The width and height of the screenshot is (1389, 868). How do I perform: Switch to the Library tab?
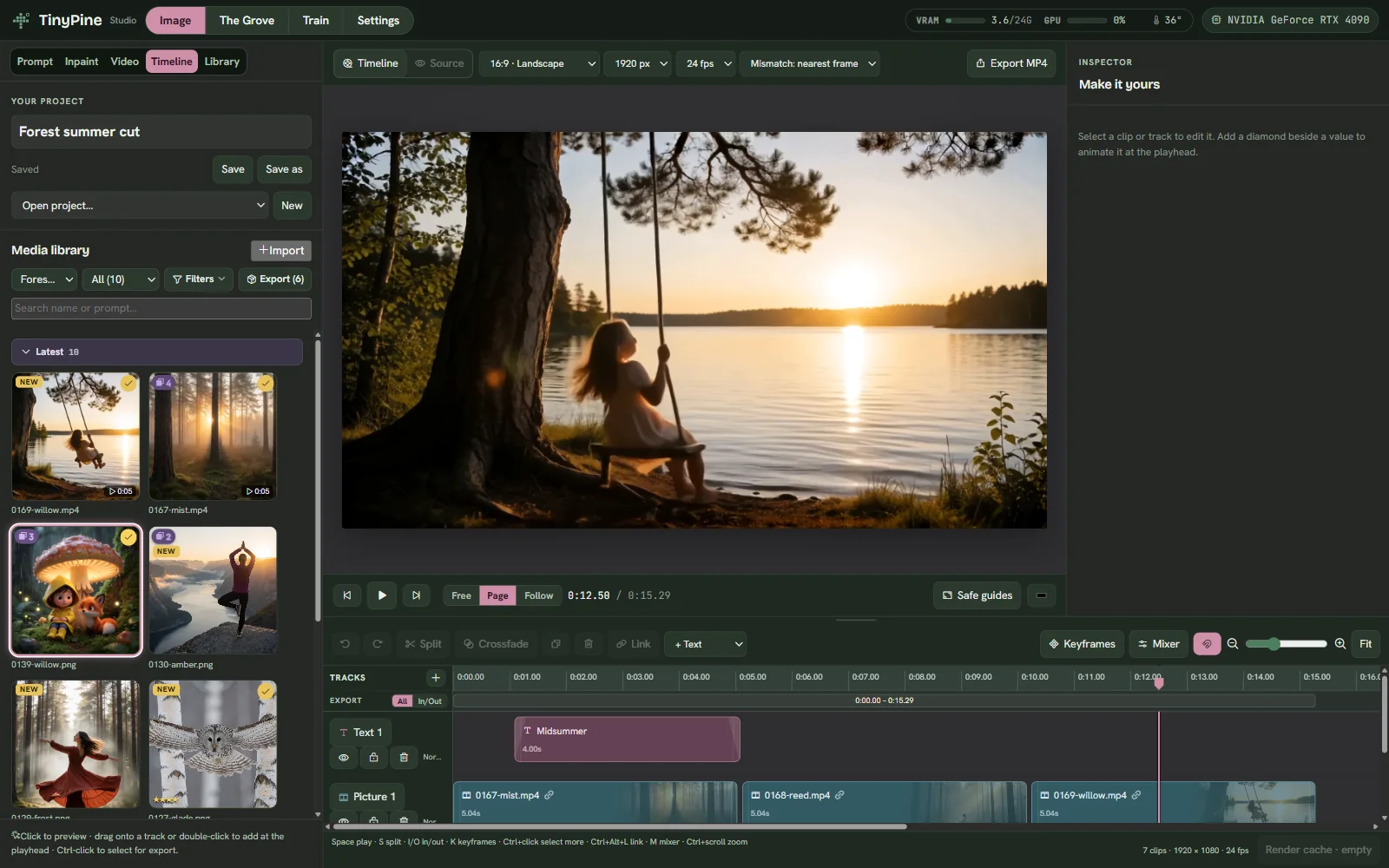point(222,62)
